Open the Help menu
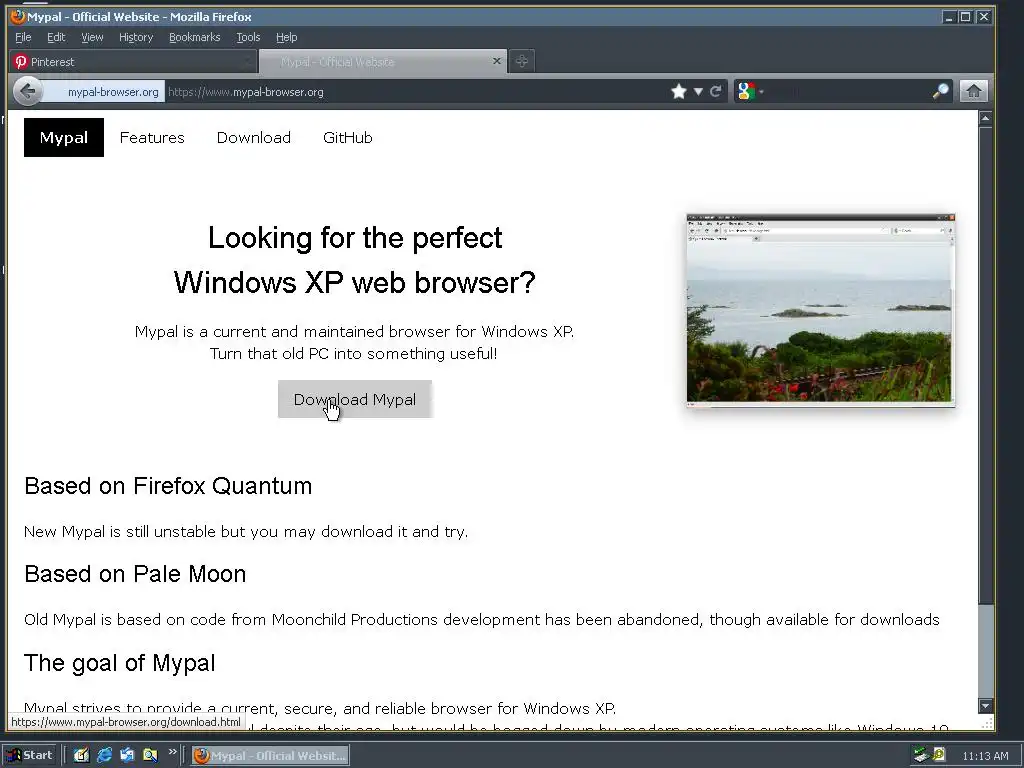 point(286,37)
